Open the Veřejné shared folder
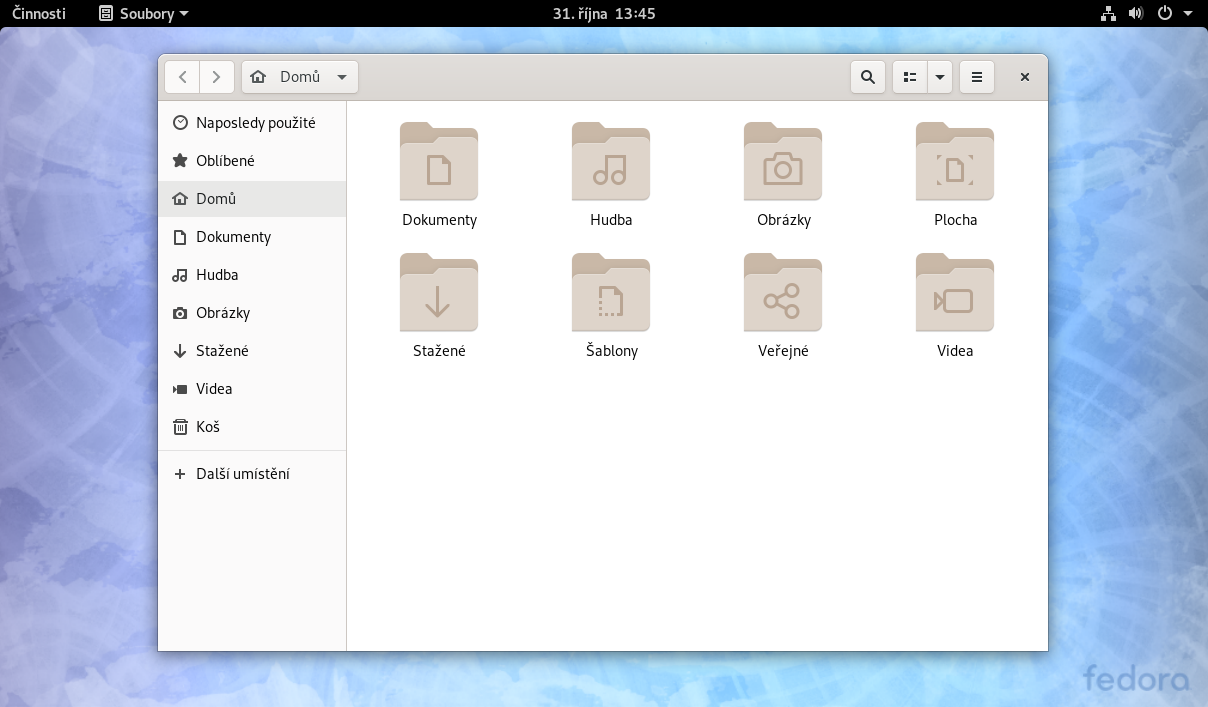Image resolution: width=1208 pixels, height=707 pixels. (783, 292)
